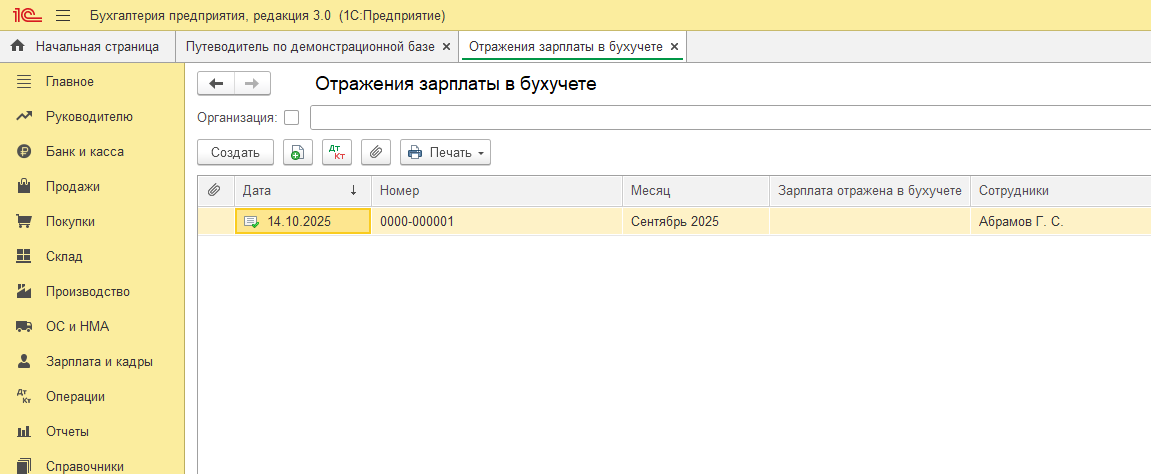Enable the Организация filter checkbox
This screenshot has width=1151, height=474.
292,118
